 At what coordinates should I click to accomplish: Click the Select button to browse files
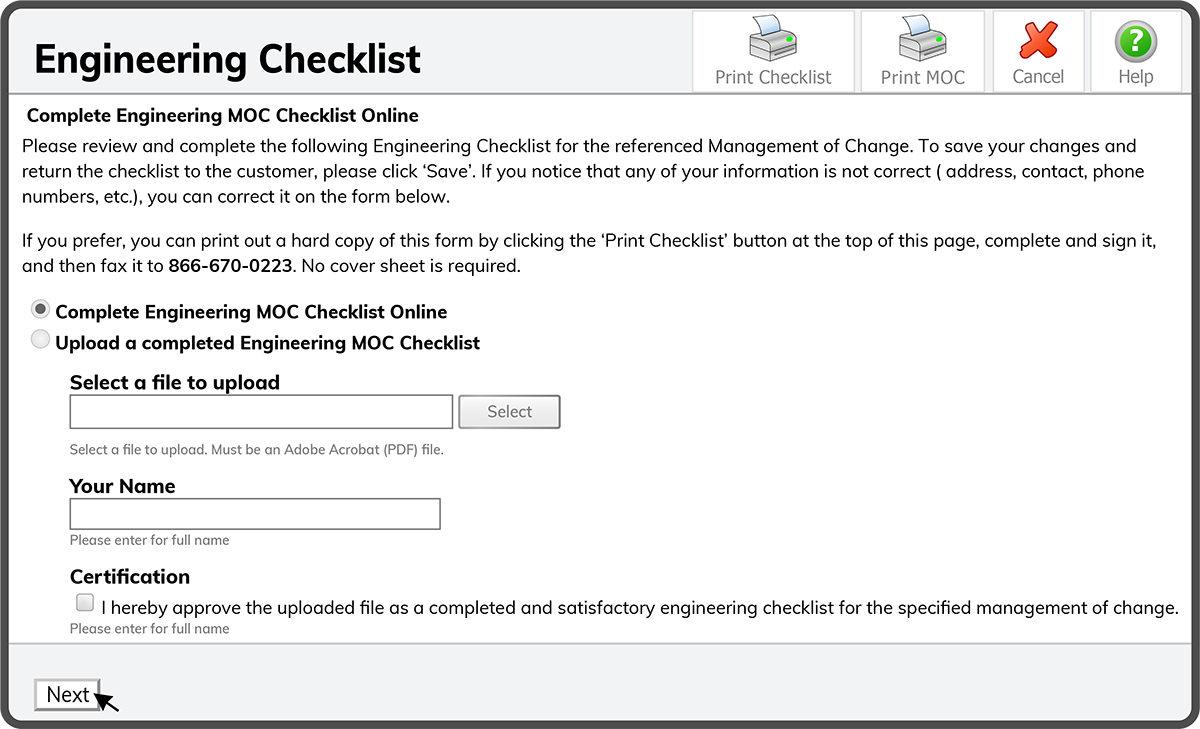click(x=509, y=411)
